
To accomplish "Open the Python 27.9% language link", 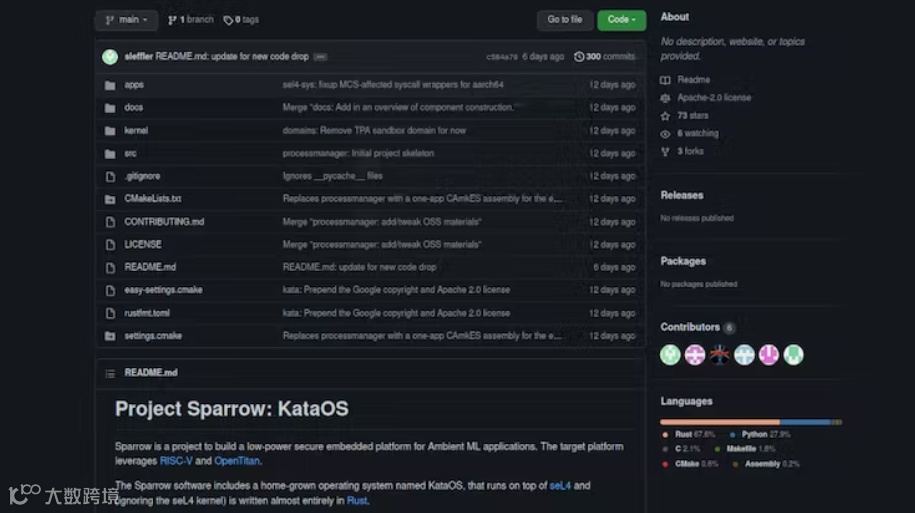I will point(759,435).
